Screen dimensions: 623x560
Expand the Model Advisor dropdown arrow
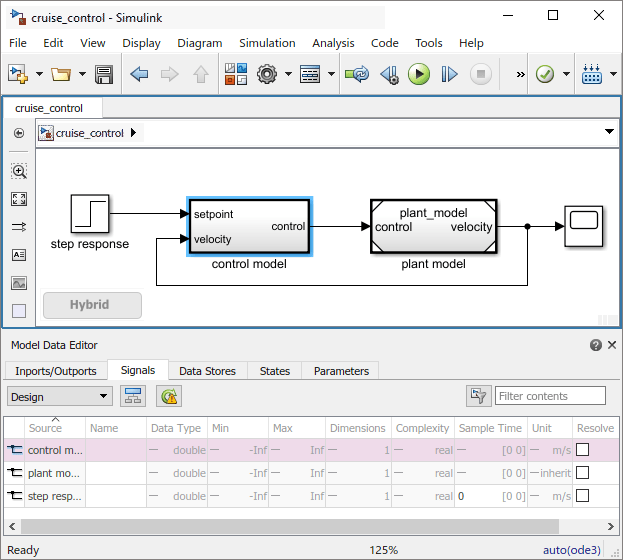click(x=567, y=74)
